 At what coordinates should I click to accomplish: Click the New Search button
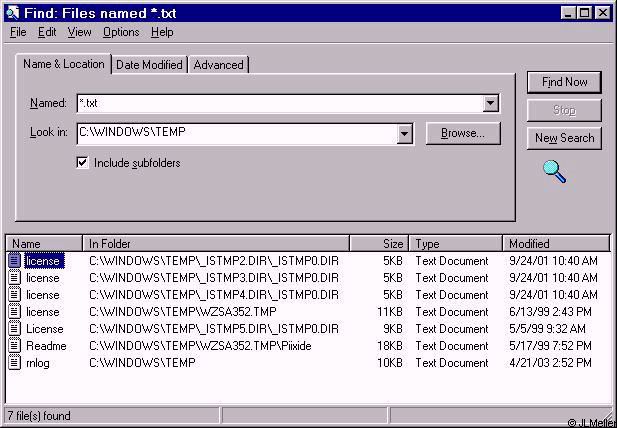[564, 138]
